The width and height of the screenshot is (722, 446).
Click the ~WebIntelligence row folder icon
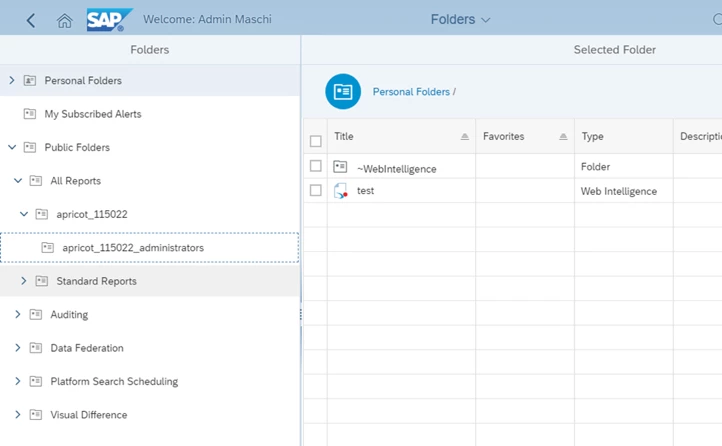pos(340,166)
